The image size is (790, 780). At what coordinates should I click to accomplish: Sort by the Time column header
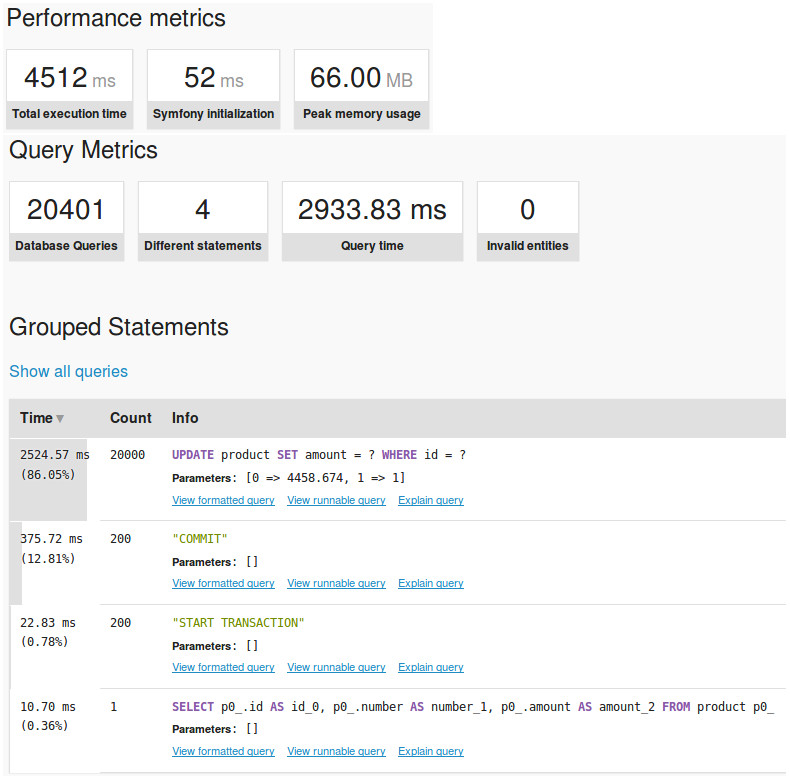point(36,418)
